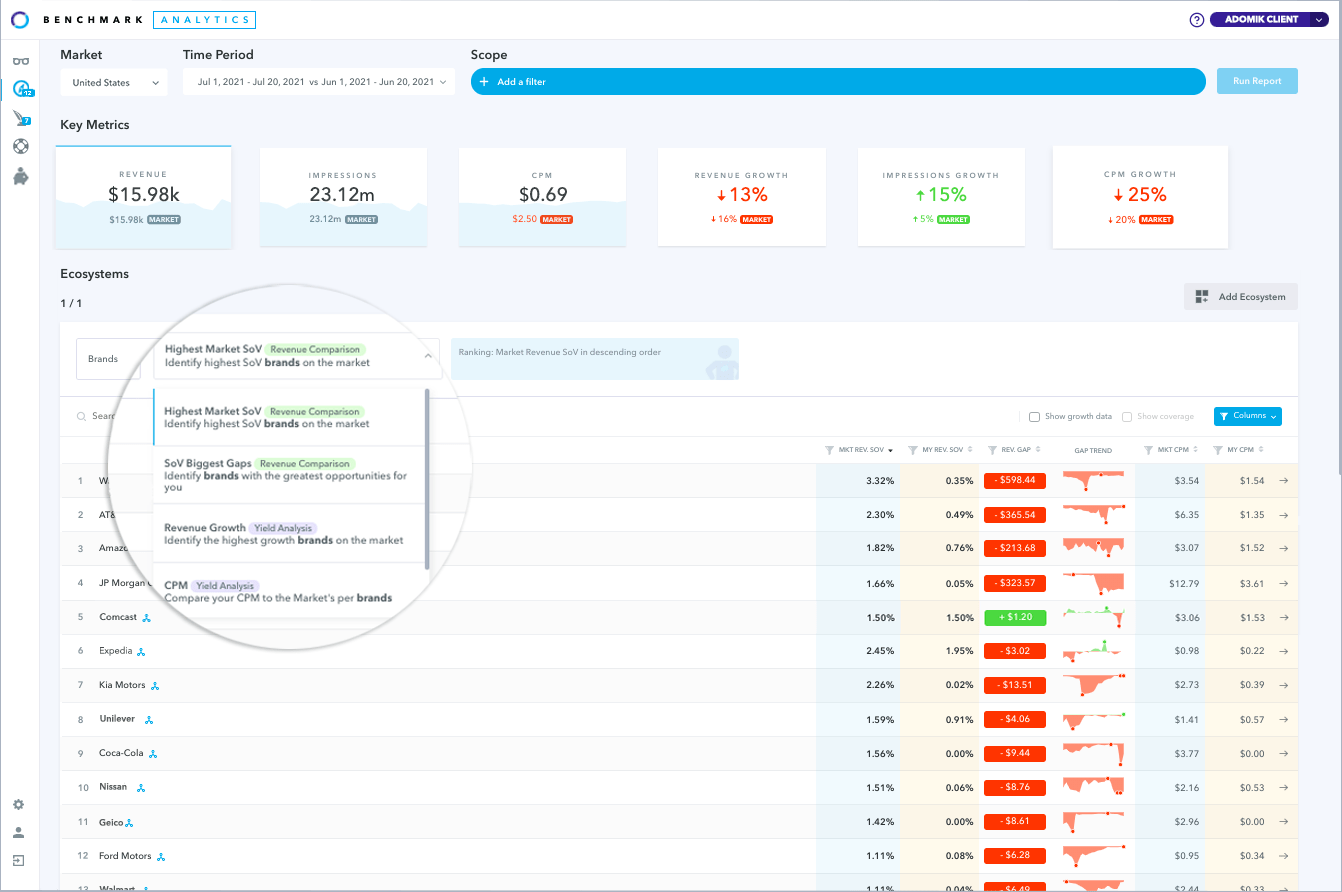Click the ecosystem icon next to Nissan
The width and height of the screenshot is (1342, 892).
point(141,787)
